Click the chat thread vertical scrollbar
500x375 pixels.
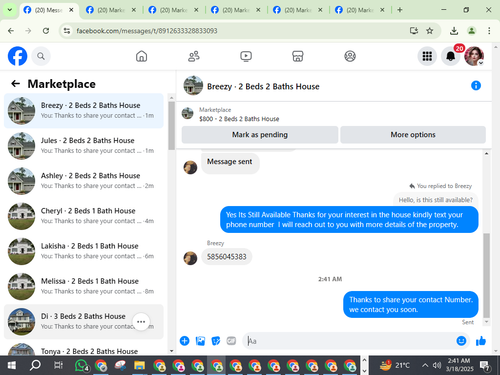pyautogui.click(x=486, y=275)
